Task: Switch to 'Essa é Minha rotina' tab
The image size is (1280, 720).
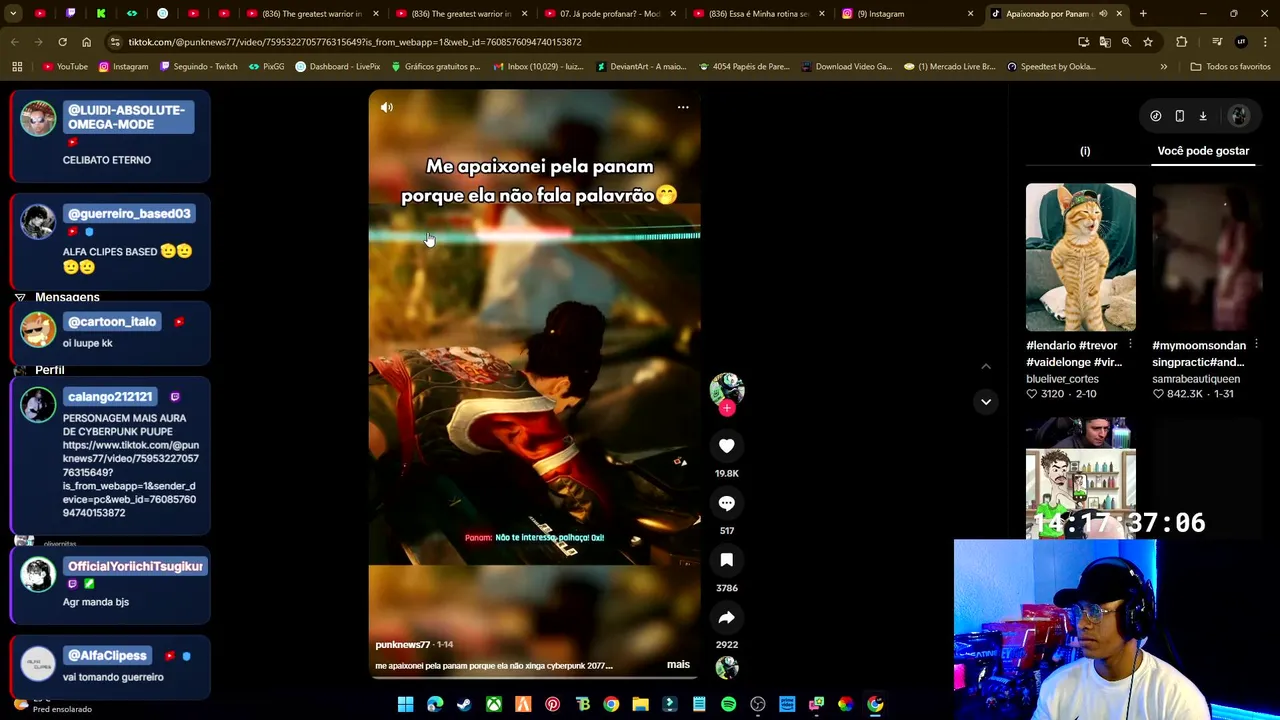Action: click(x=759, y=14)
